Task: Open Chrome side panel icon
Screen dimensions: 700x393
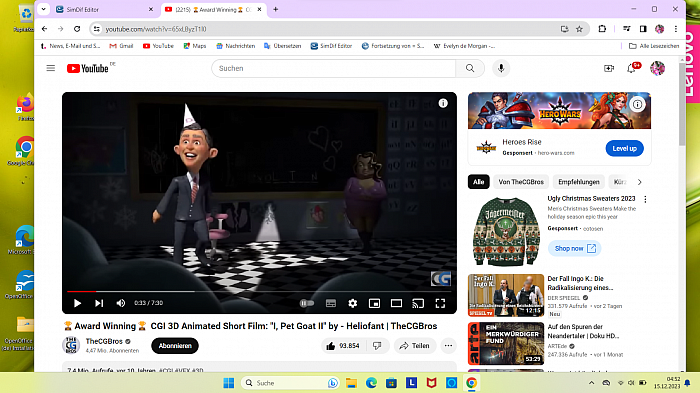Action: [643, 29]
